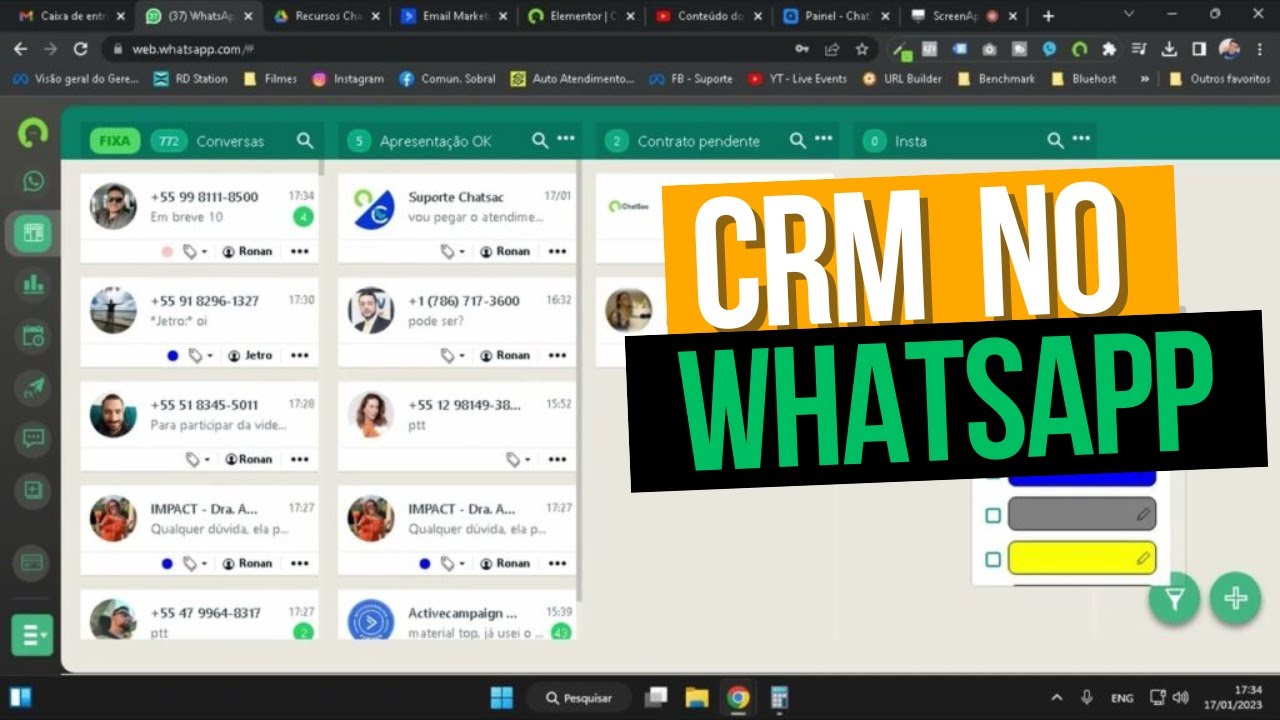Check the gray label checkbox
The width and height of the screenshot is (1280, 720).
pyautogui.click(x=993, y=515)
